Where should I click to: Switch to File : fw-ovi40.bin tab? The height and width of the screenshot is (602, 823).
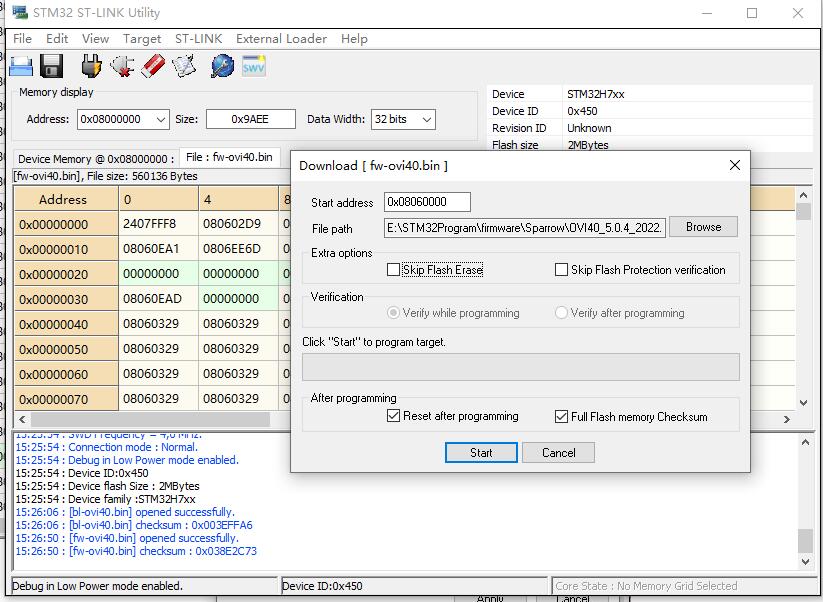tap(229, 157)
